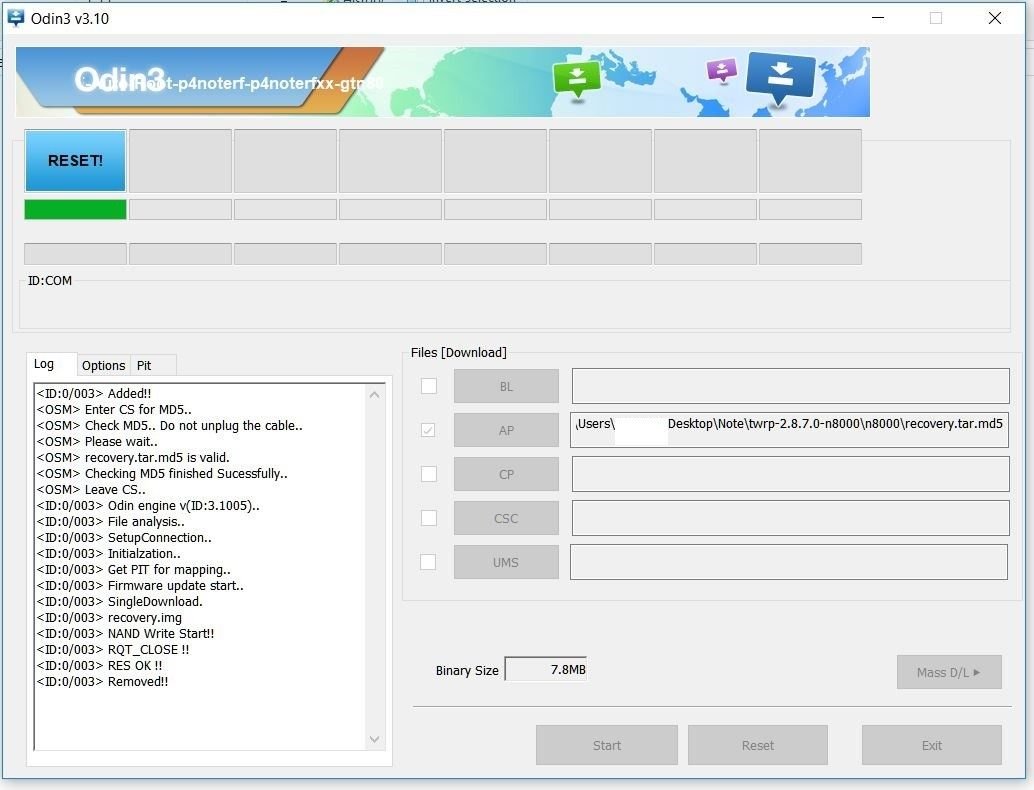Screen dimensions: 1034x790
Task: Click the Start button
Action: point(607,745)
